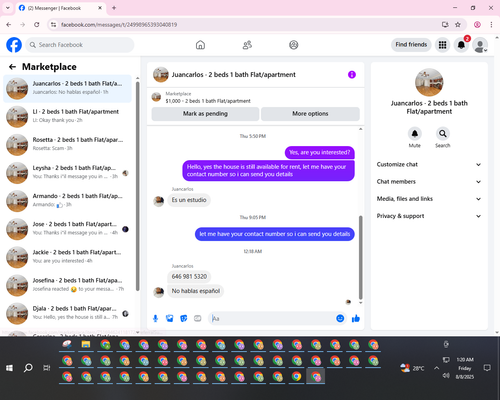Open Task View on the taskbar

47,368
